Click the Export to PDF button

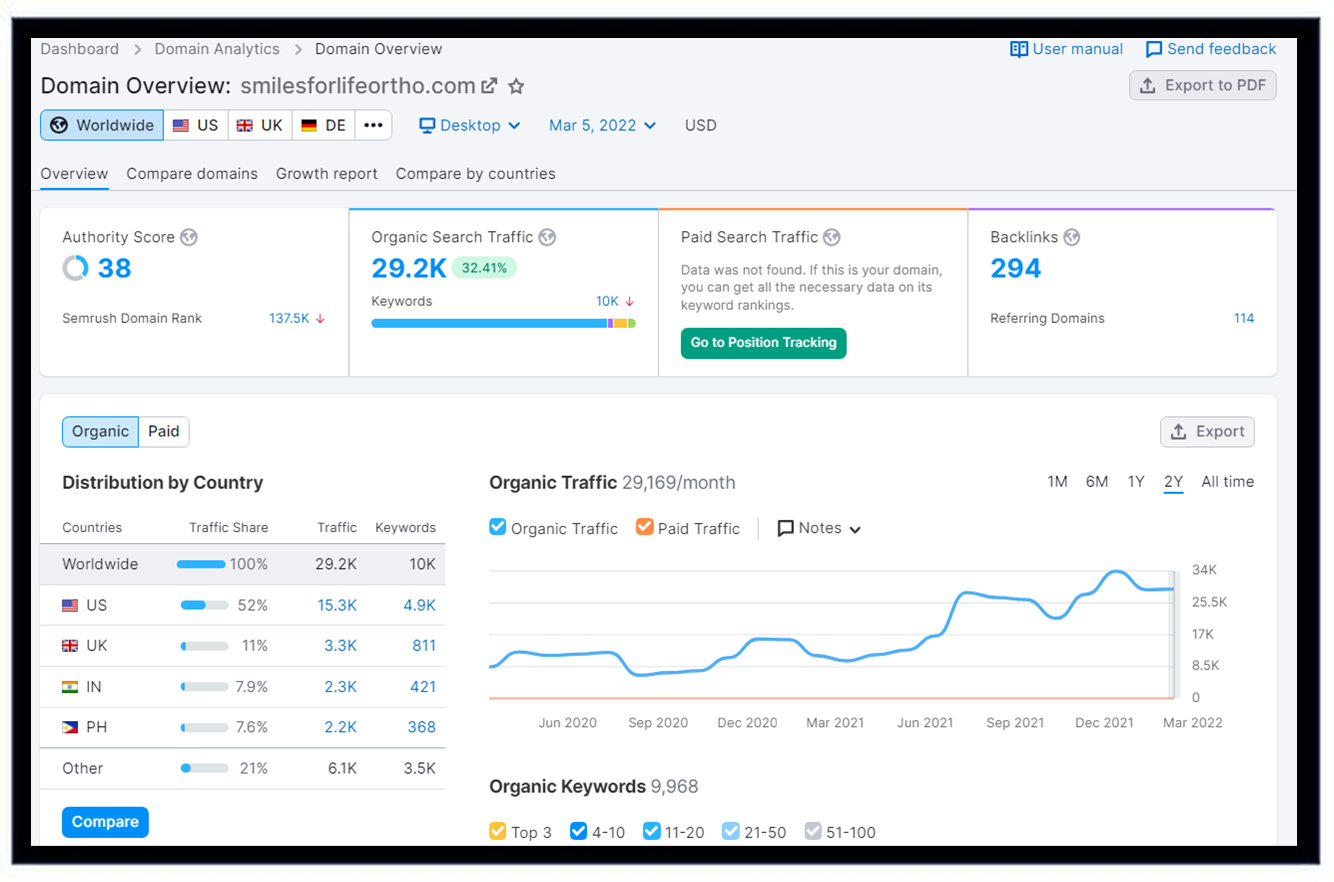[x=1203, y=85]
